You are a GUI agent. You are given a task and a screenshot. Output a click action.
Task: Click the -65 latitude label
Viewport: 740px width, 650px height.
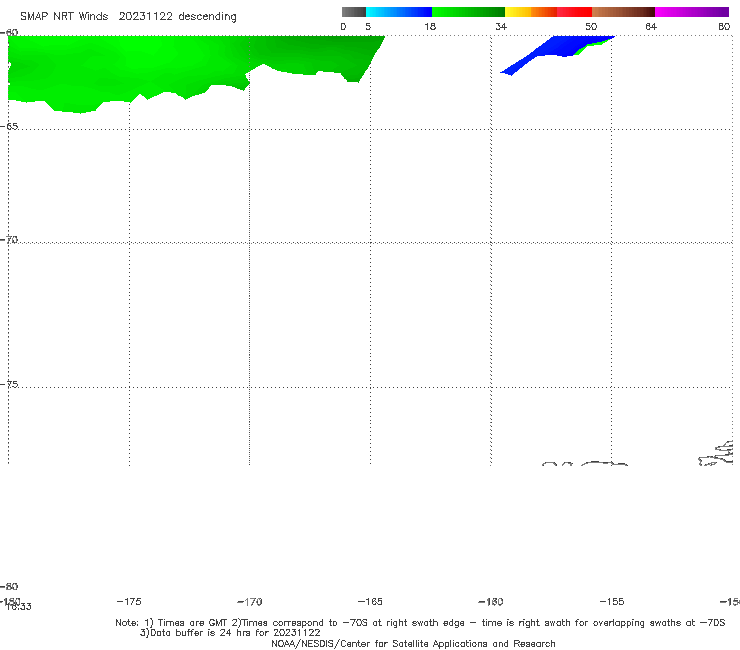pyautogui.click(x=9, y=126)
